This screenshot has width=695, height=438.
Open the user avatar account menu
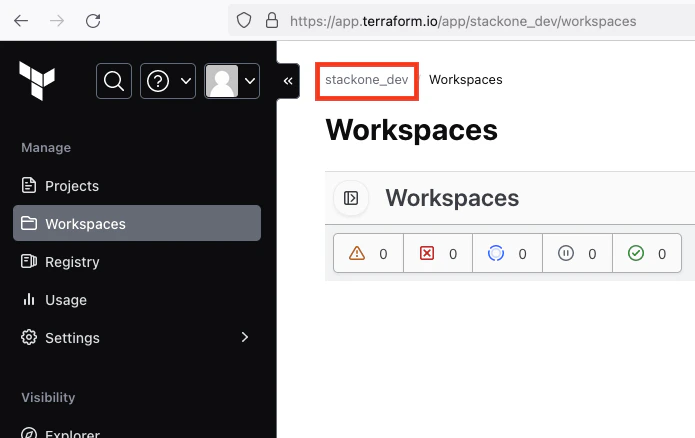click(x=232, y=81)
